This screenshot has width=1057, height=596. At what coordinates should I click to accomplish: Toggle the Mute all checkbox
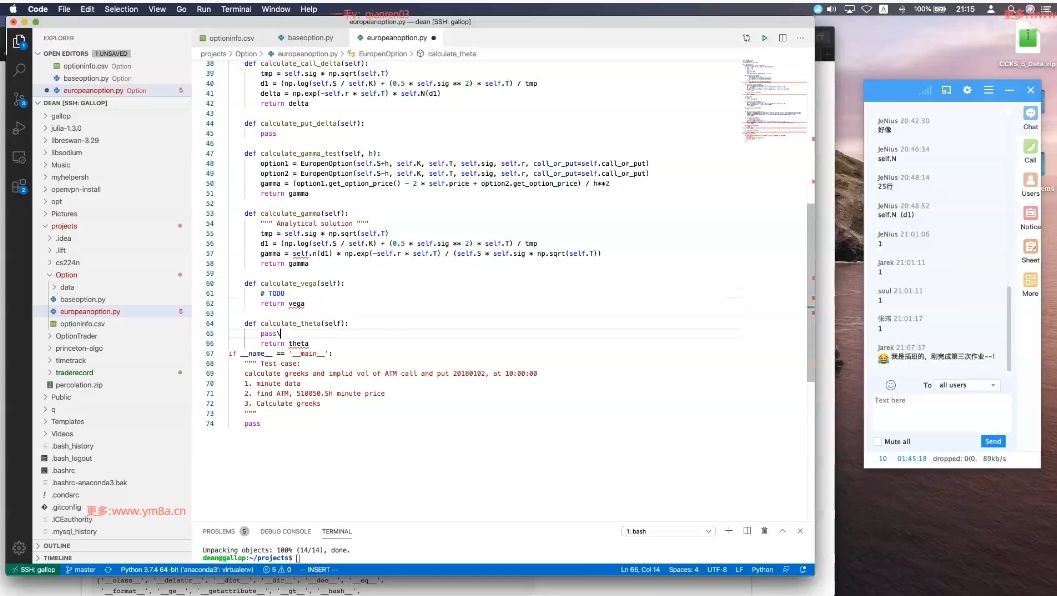pyautogui.click(x=878, y=442)
